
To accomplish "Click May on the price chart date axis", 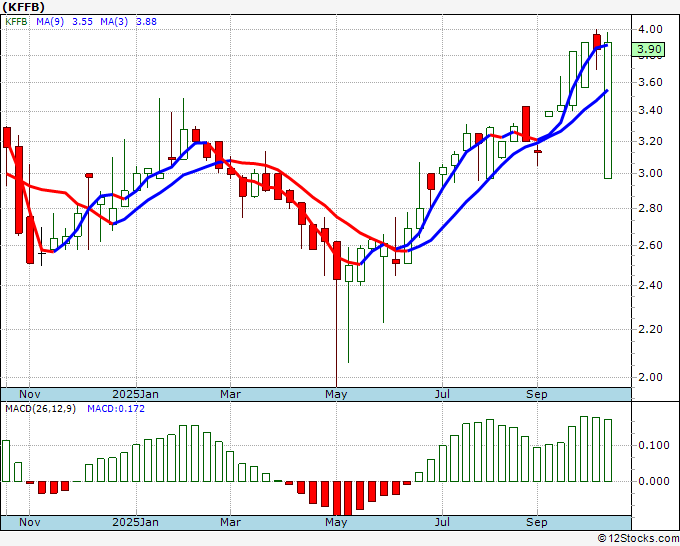I will pos(336,394).
